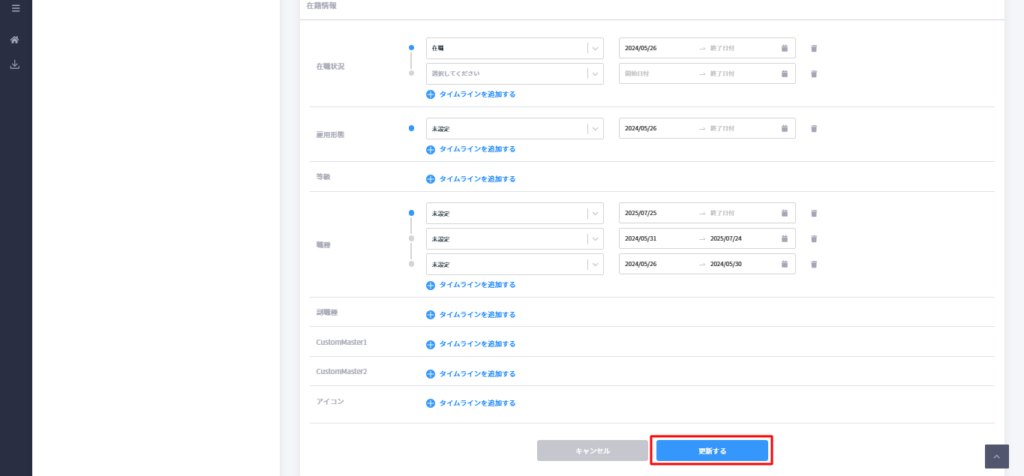Edit 職種 end date 2025/07/24
Screen dimensions: 1024x476
pos(726,239)
